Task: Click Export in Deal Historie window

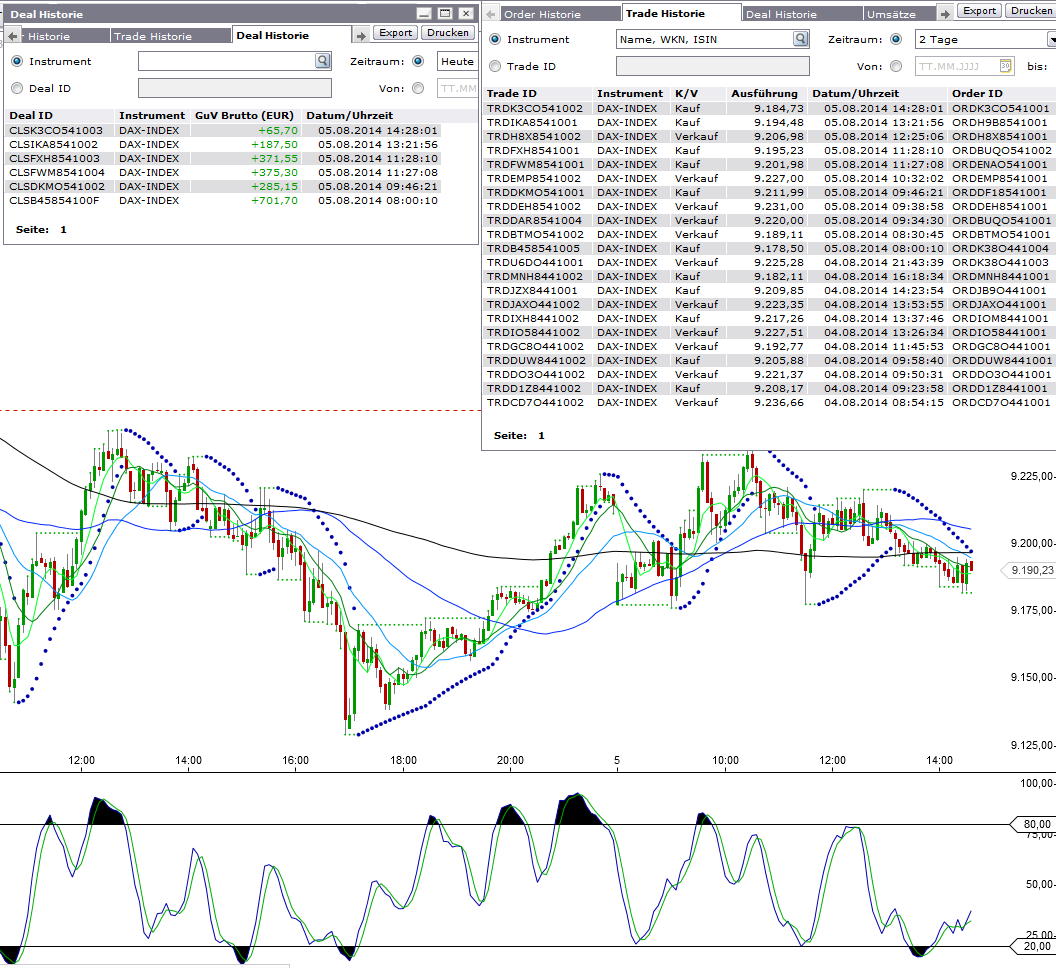Action: [x=395, y=32]
